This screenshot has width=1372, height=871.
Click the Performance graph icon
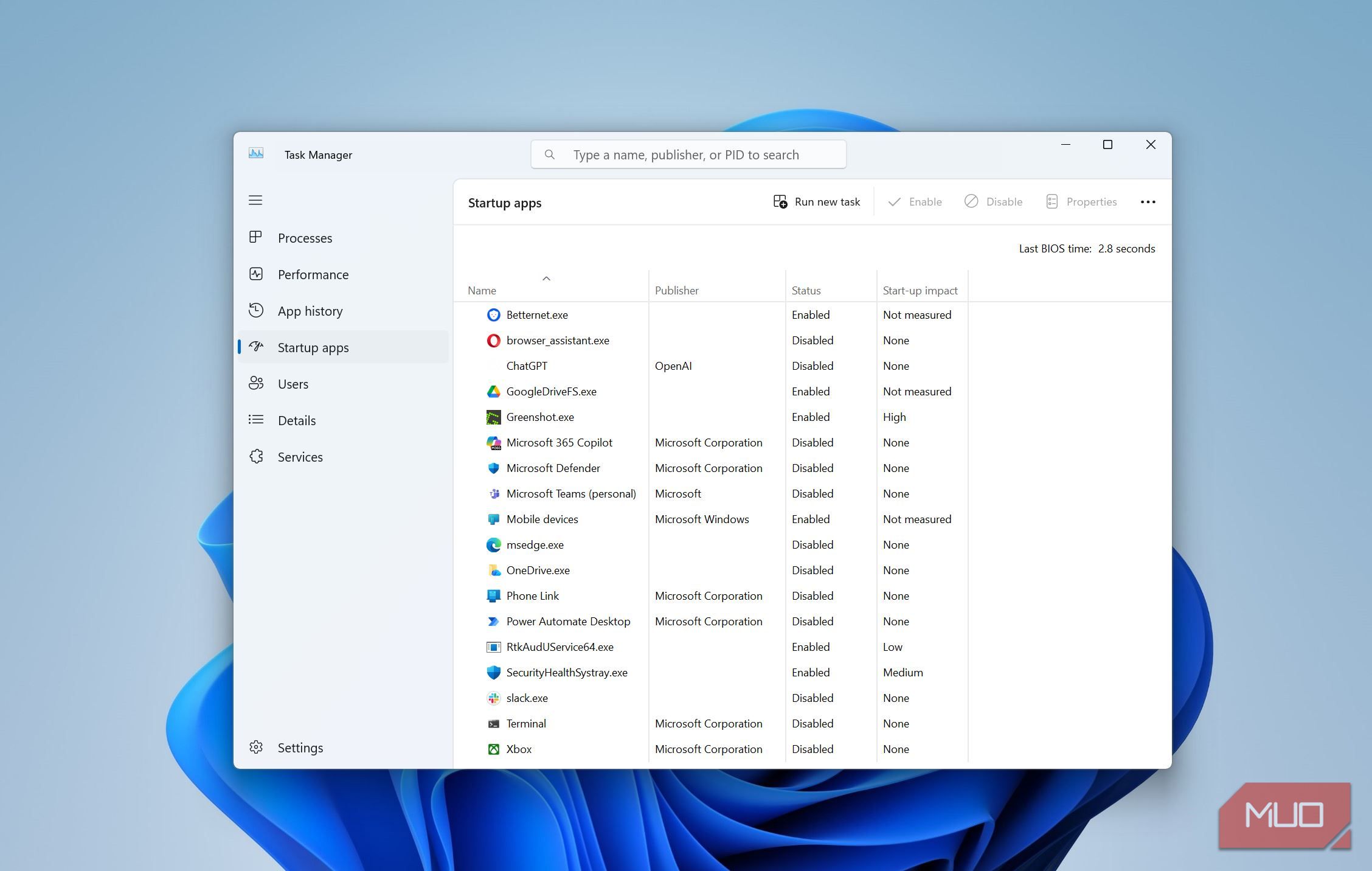pyautogui.click(x=256, y=274)
